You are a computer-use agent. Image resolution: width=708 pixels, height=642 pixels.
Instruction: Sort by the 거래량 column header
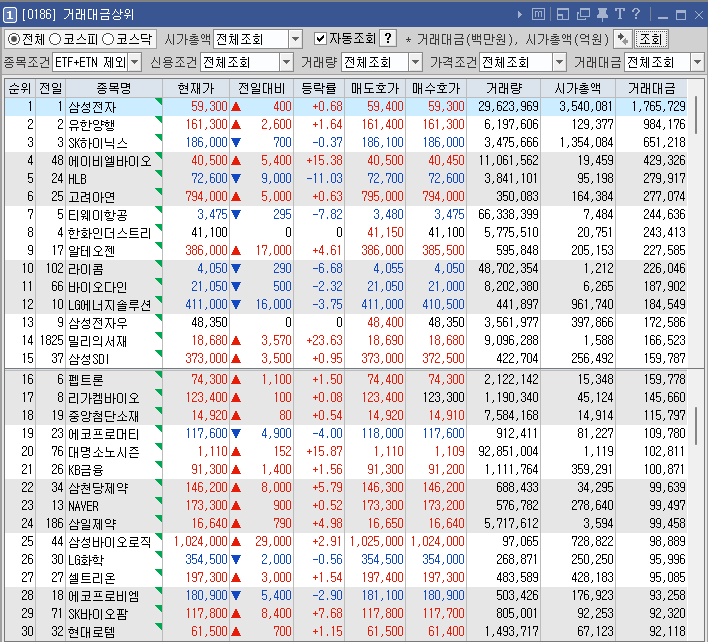point(504,88)
